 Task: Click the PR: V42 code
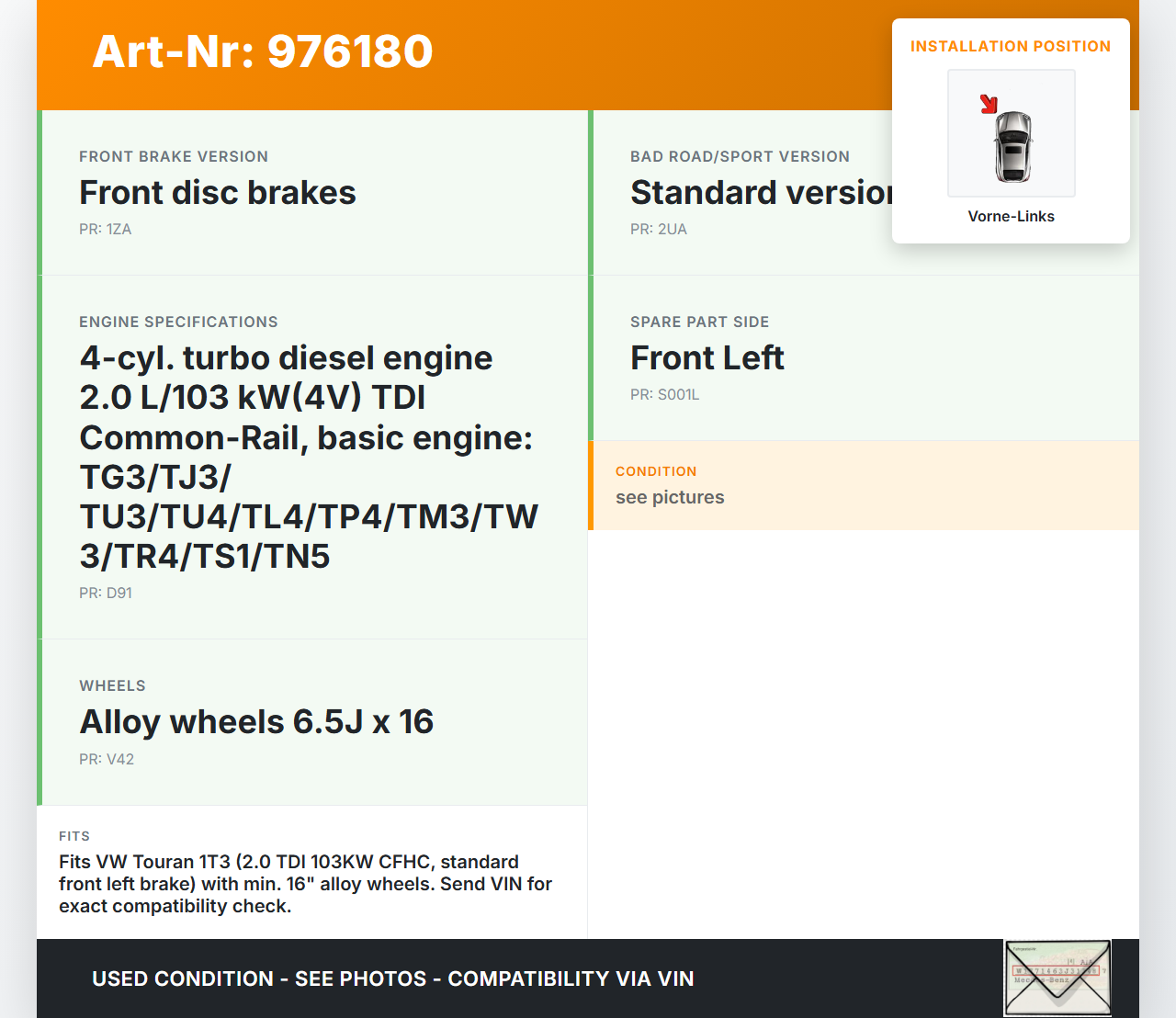(x=107, y=759)
